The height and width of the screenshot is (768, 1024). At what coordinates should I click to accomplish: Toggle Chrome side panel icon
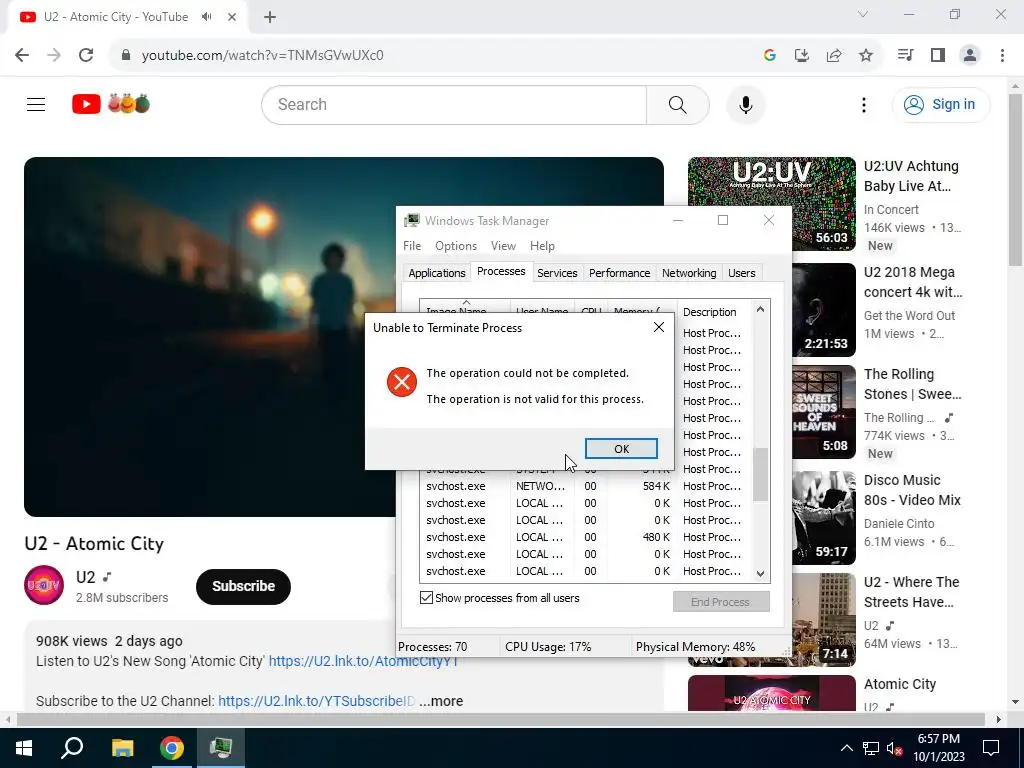click(x=938, y=55)
